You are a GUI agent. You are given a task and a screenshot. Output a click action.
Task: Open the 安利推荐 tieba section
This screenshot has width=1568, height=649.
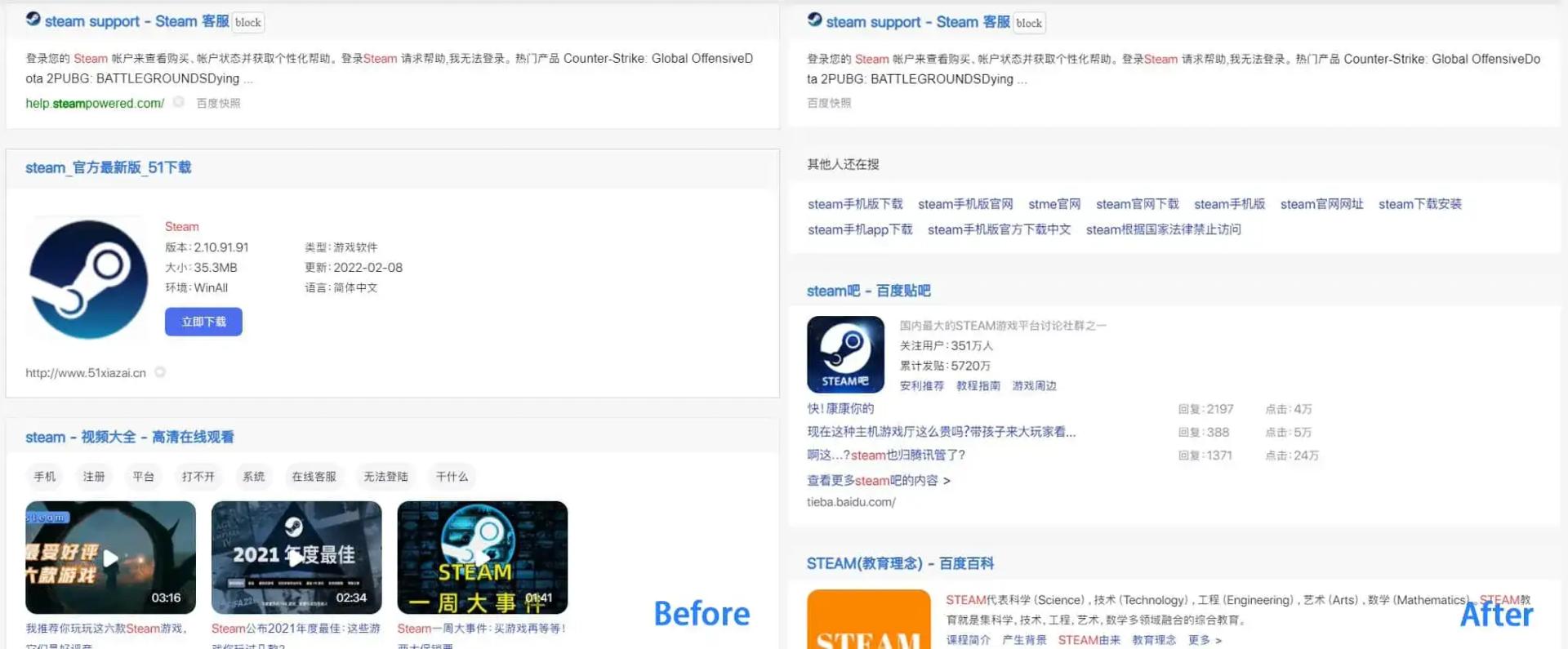coord(922,386)
